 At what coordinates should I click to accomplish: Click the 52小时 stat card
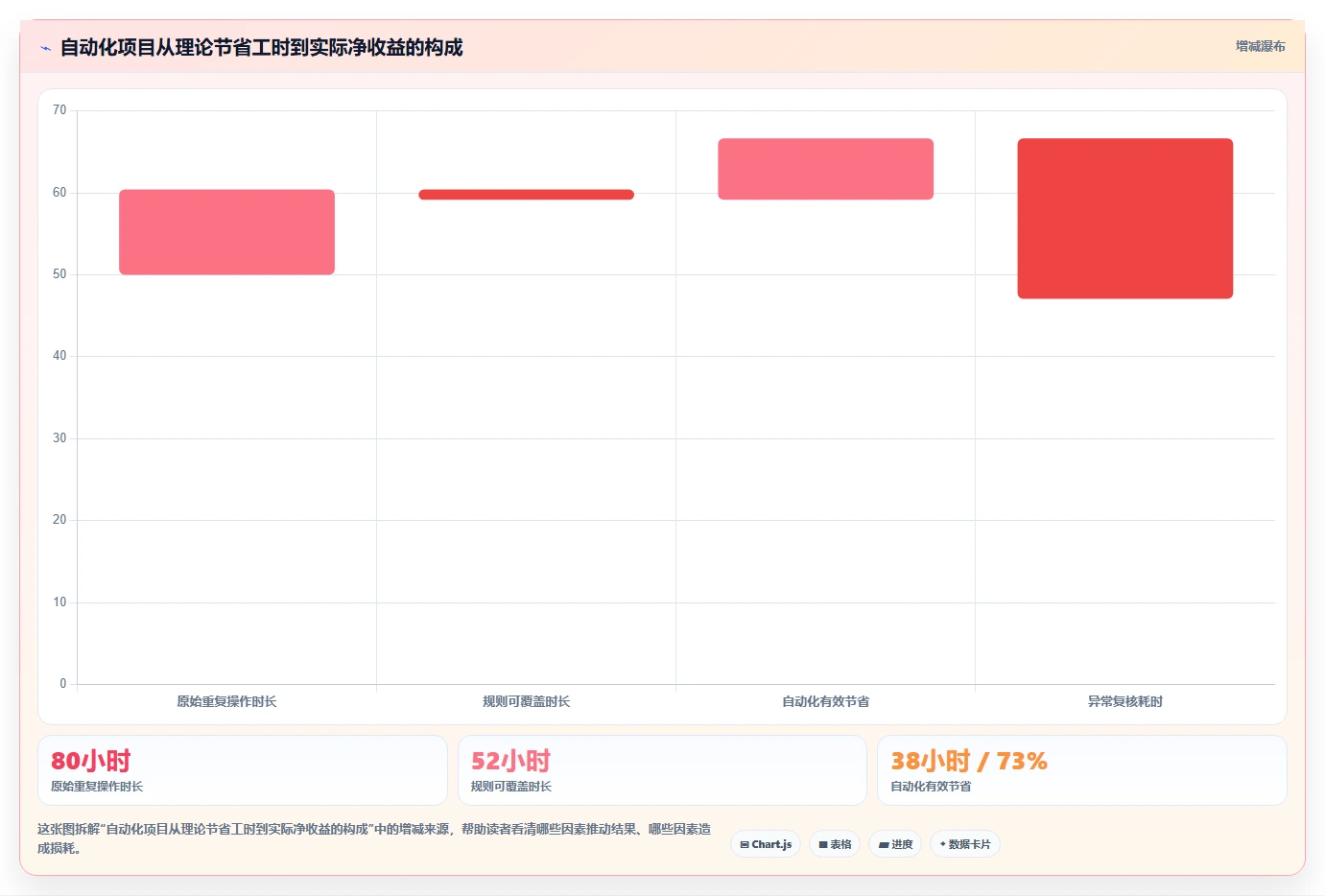(662, 770)
